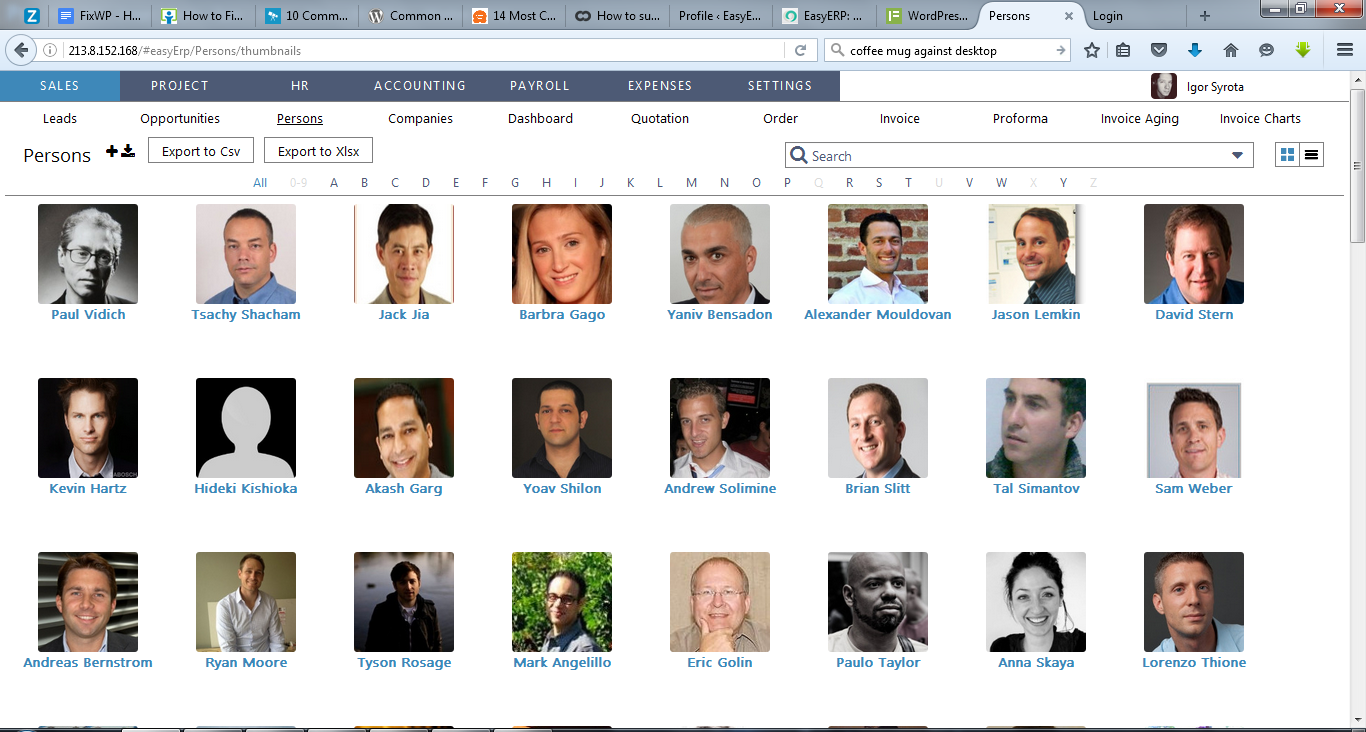This screenshot has height=732, width=1366.
Task: Click the Export to Xlsx button
Action: (x=318, y=151)
